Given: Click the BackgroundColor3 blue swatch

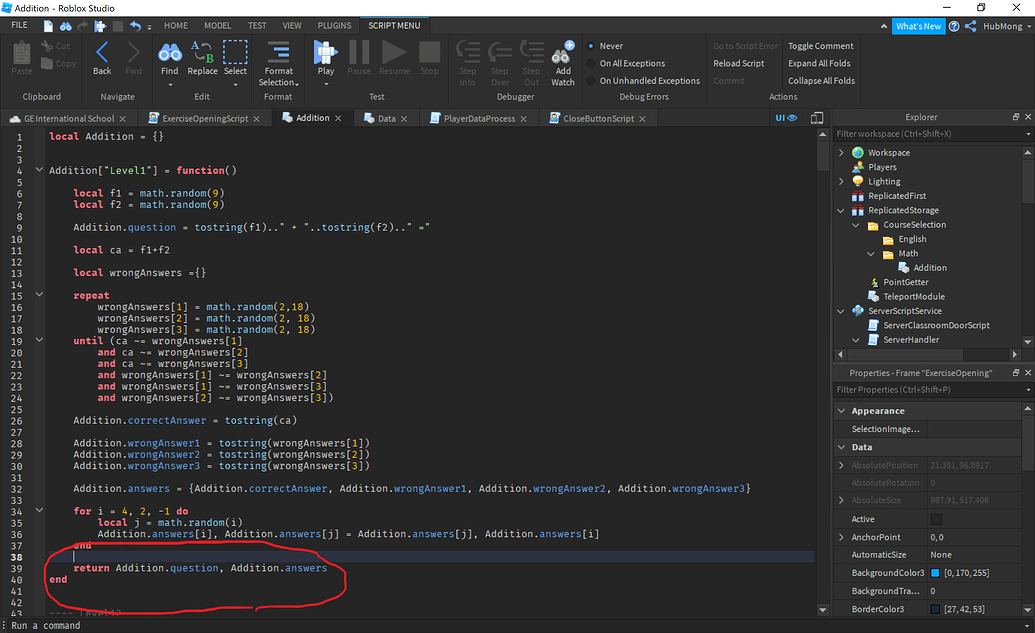Looking at the screenshot, I should (935, 573).
